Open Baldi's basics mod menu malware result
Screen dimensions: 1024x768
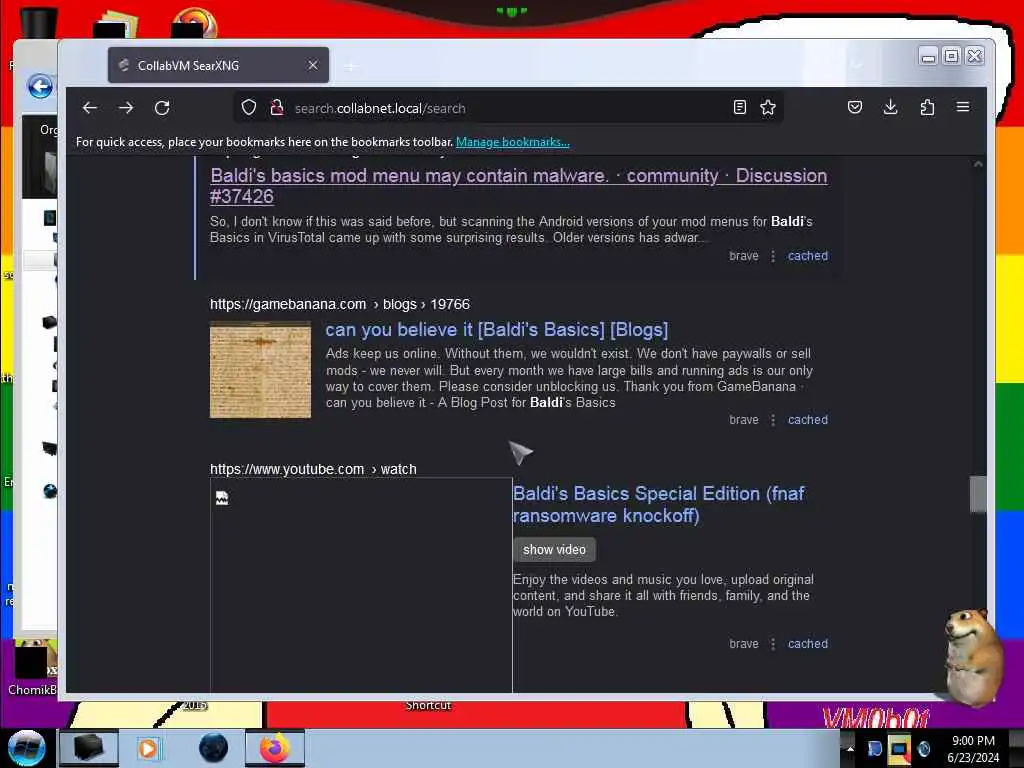click(x=519, y=186)
